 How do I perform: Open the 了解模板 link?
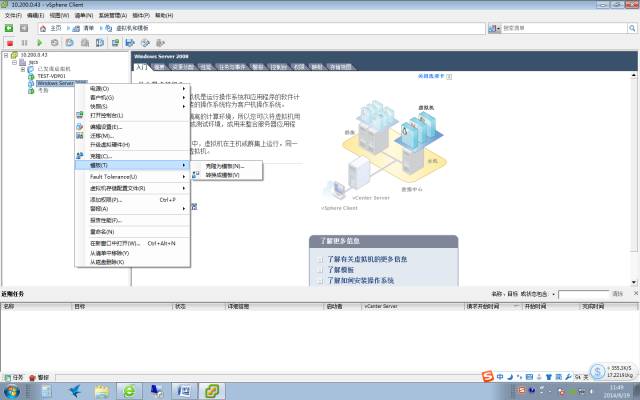[341, 270]
